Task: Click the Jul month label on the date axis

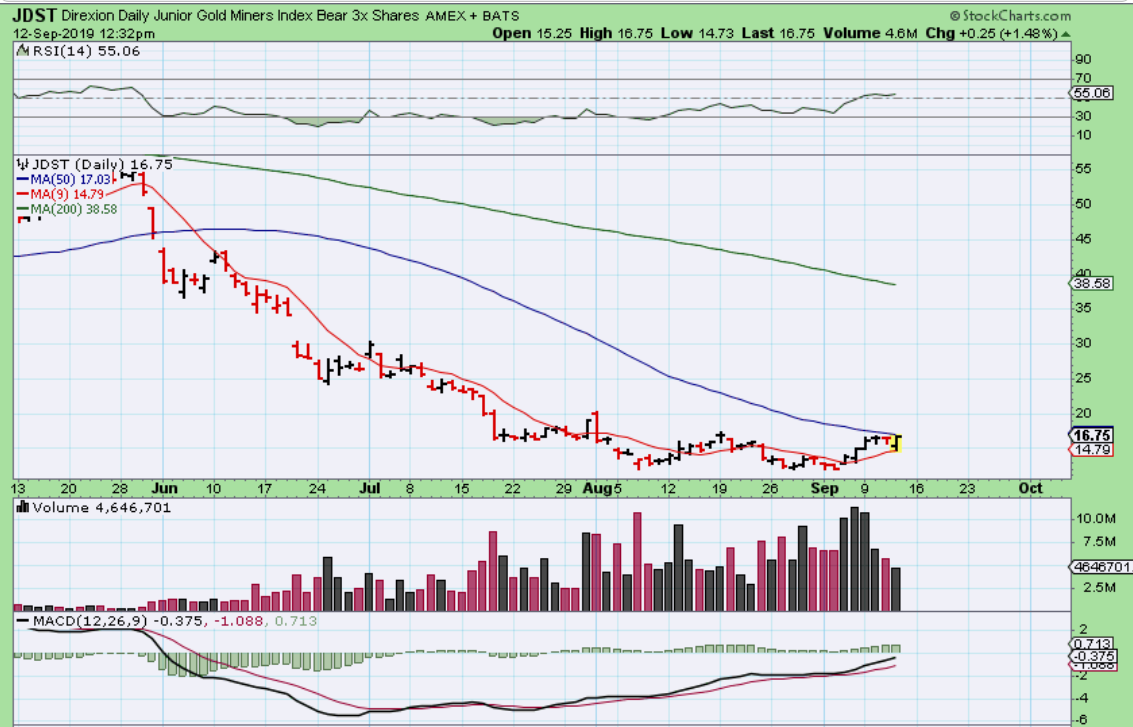Action: [x=369, y=488]
